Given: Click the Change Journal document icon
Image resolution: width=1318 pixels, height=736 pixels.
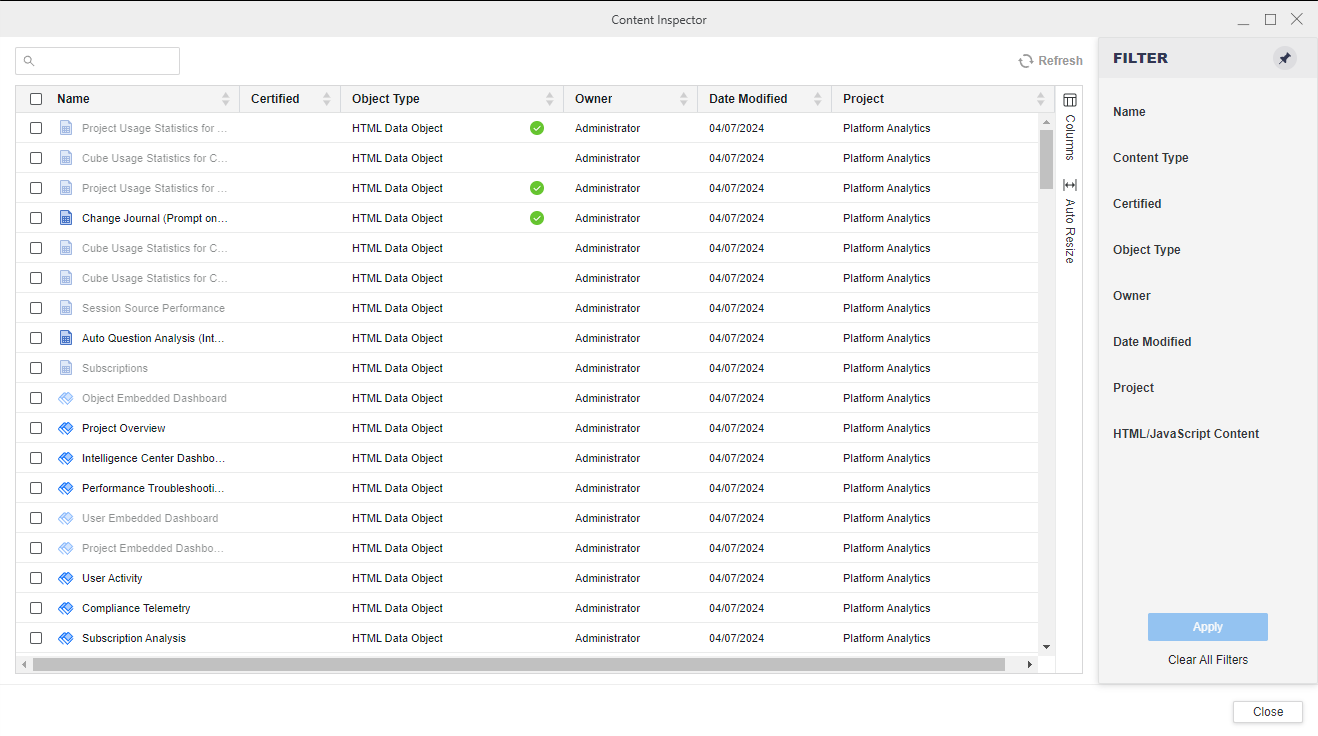Looking at the screenshot, I should point(66,218).
